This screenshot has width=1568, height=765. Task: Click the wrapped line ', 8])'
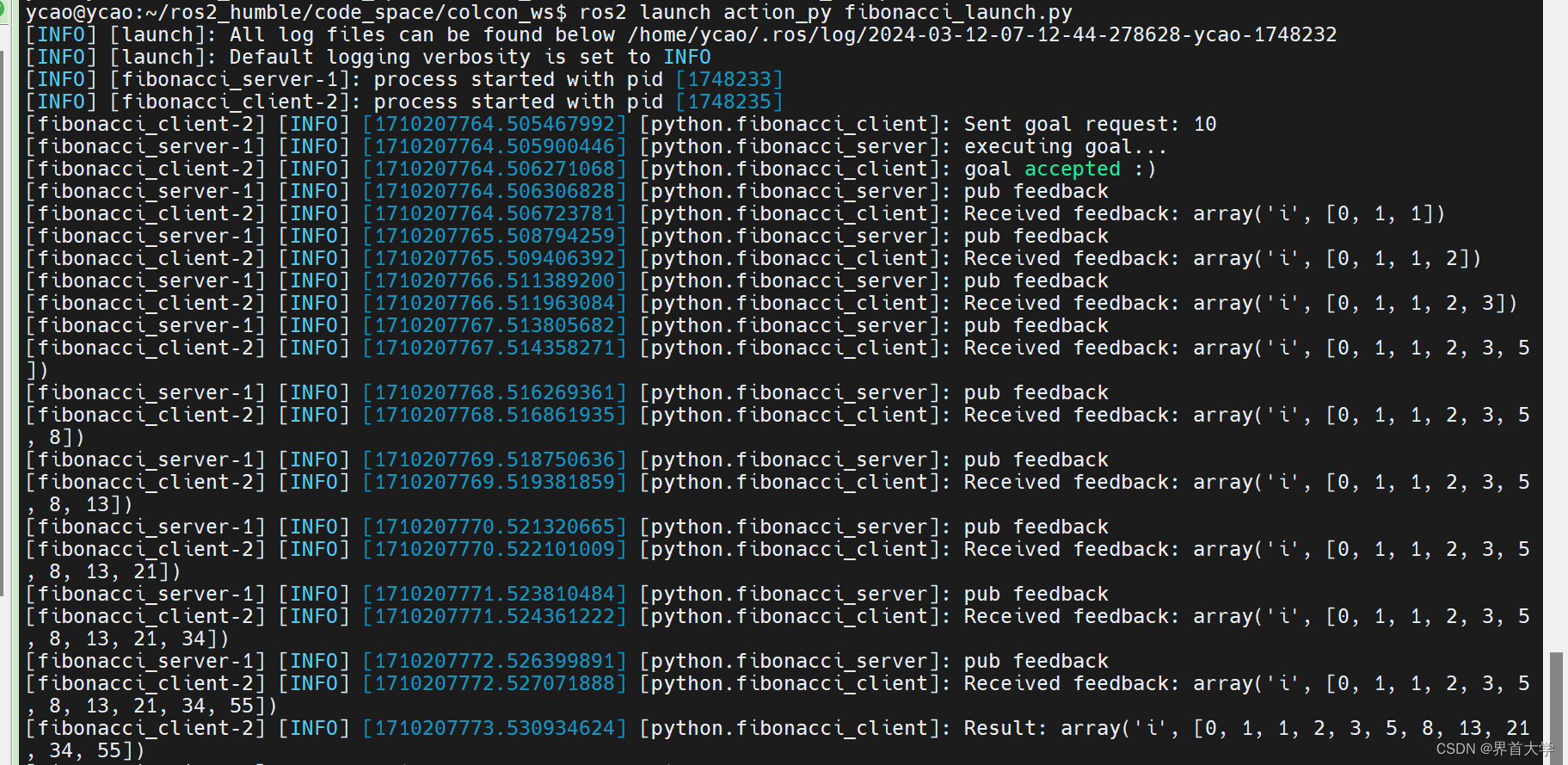pos(55,437)
